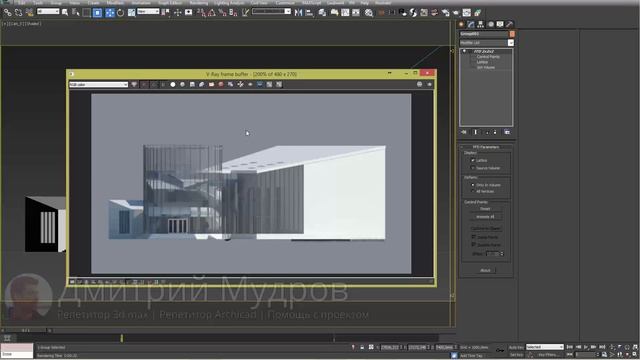The height and width of the screenshot is (360, 640).
Task: Switch to the Hierarchy command panel tab
Action: [x=481, y=24]
